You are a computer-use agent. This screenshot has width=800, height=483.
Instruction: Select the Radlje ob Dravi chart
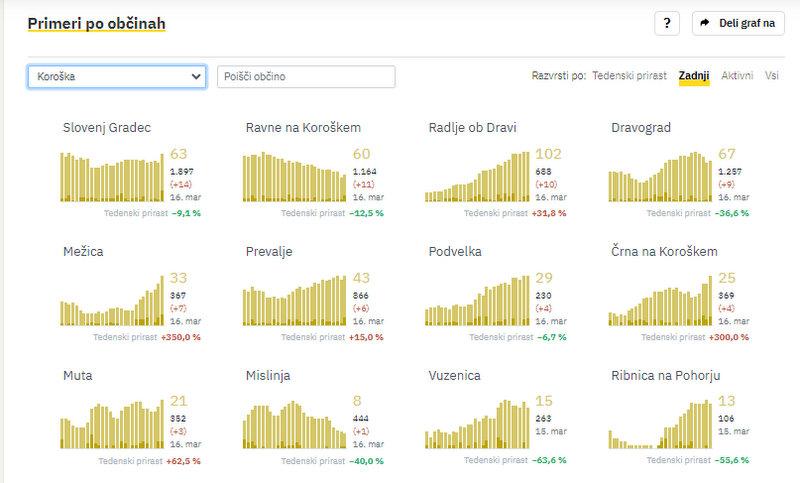pos(477,177)
